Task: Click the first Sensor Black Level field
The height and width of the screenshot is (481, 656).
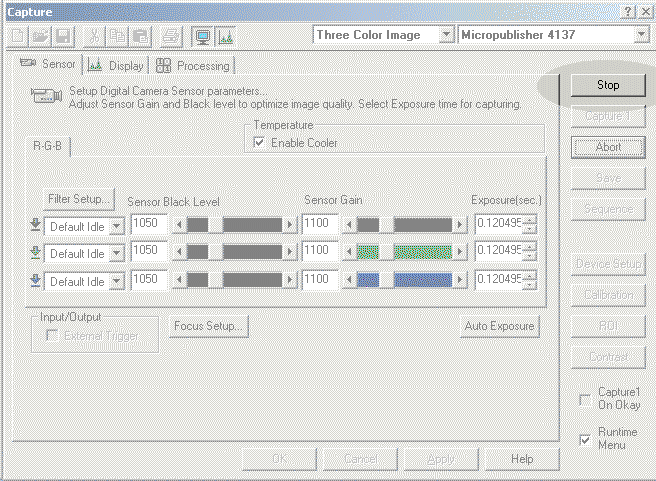Action: pyautogui.click(x=149, y=224)
